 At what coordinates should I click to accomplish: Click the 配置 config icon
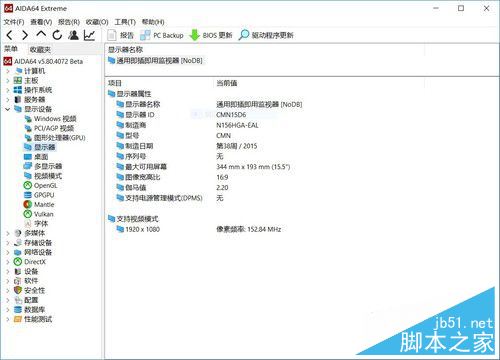[18, 300]
